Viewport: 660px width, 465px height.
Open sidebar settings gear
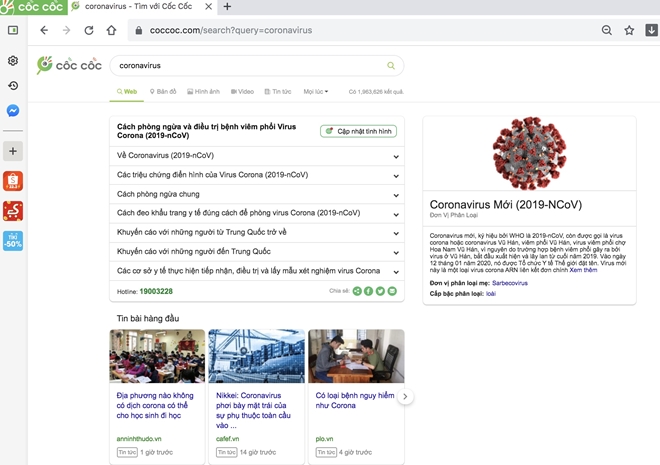(x=13, y=61)
